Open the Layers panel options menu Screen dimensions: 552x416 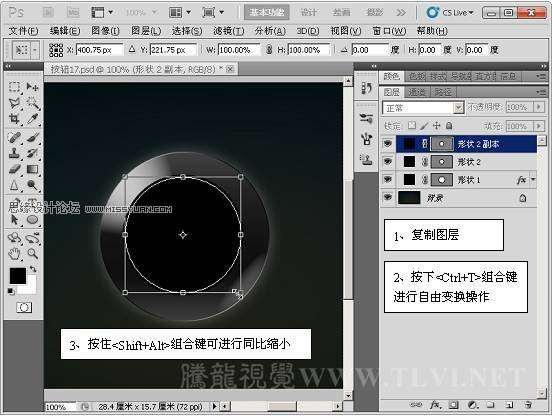tap(540, 92)
